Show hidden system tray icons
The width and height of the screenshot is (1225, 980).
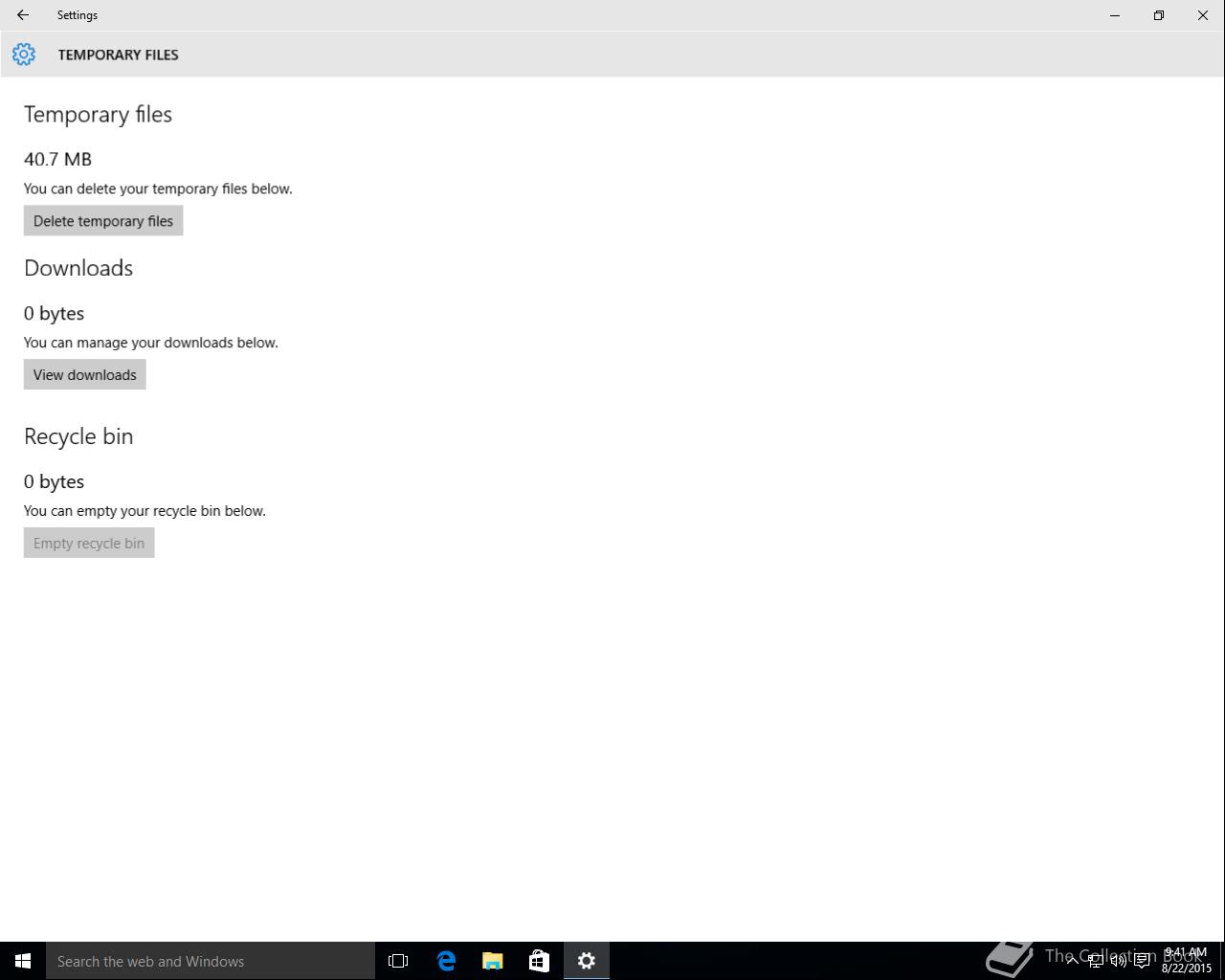(1072, 961)
